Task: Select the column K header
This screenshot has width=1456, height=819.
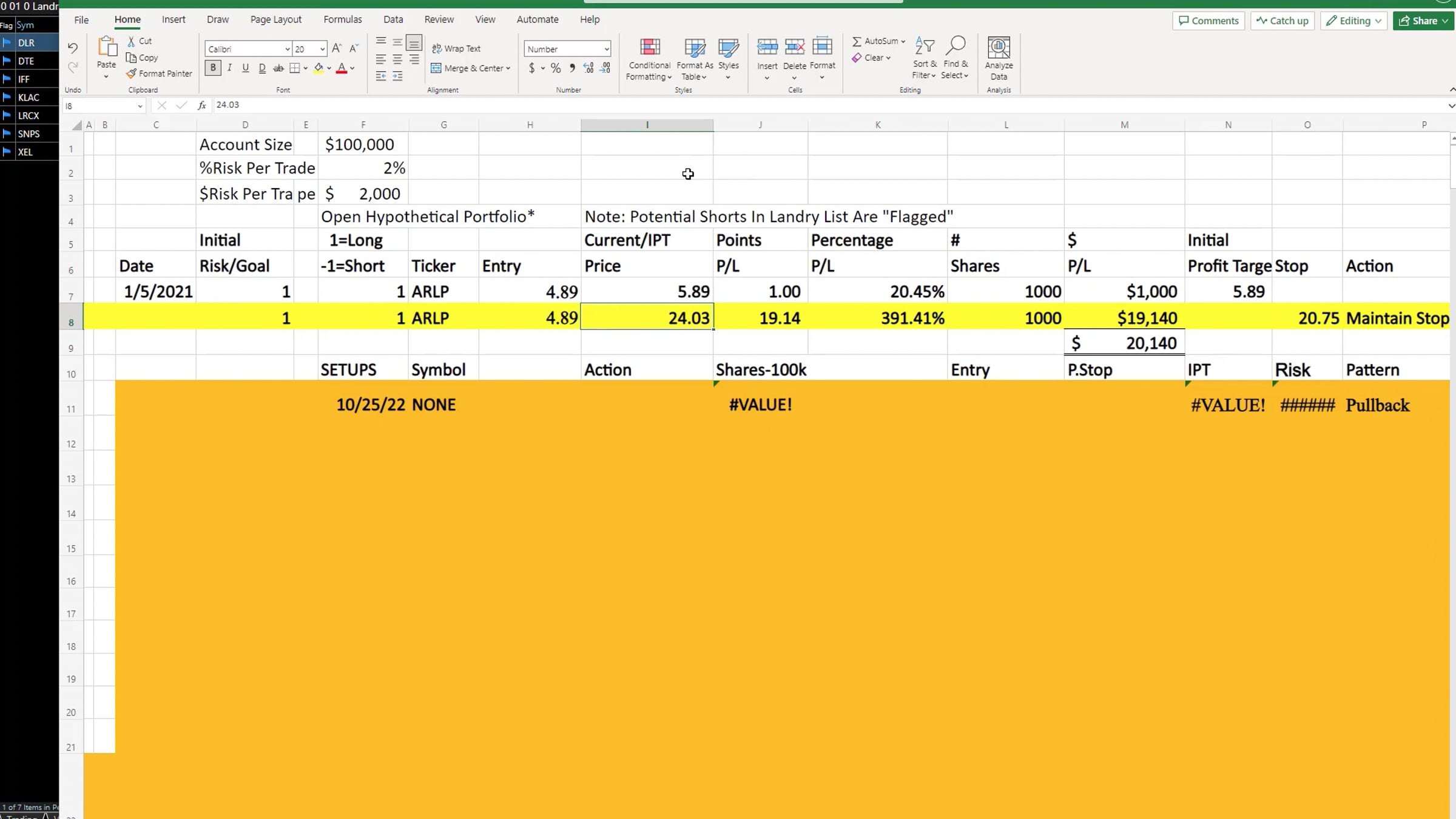Action: click(x=877, y=125)
